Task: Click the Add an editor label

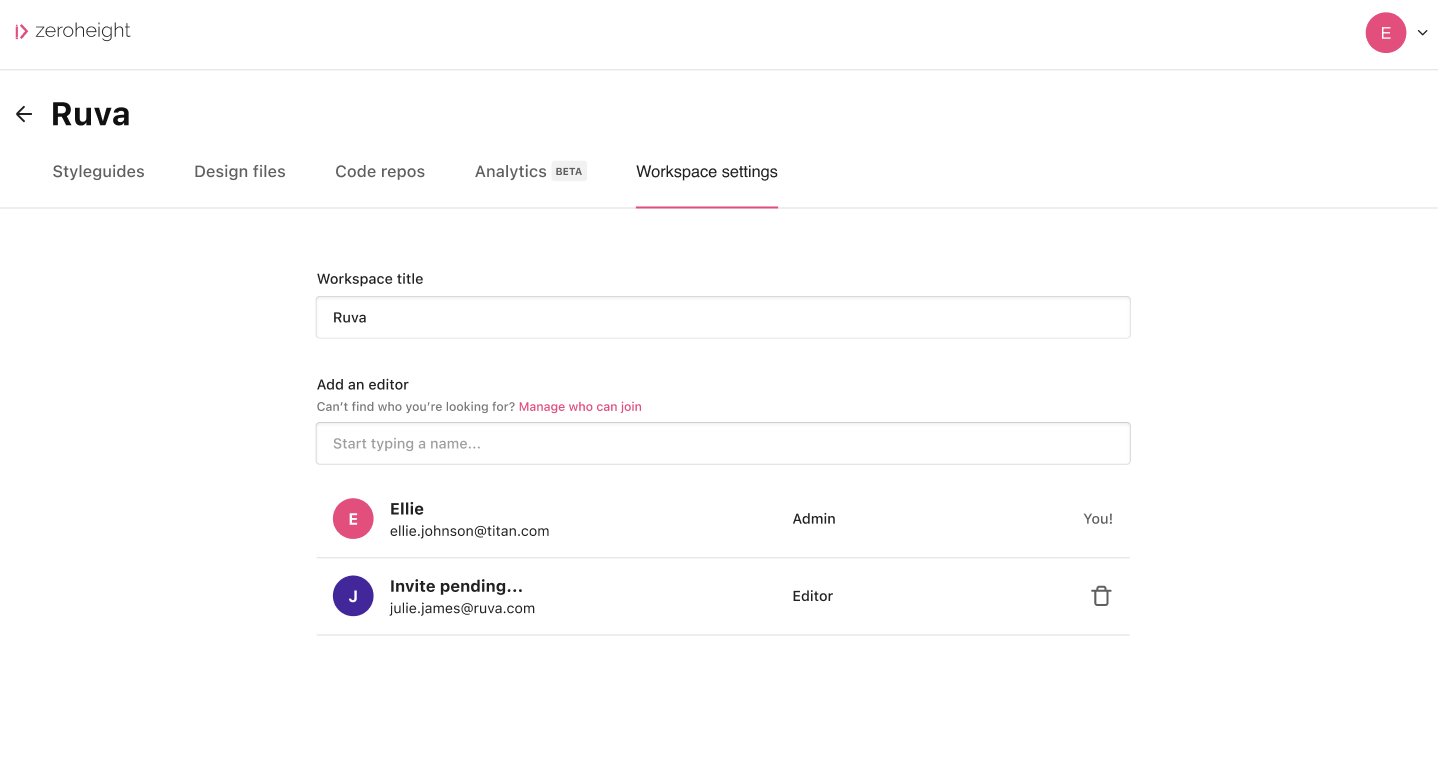Action: click(x=363, y=384)
